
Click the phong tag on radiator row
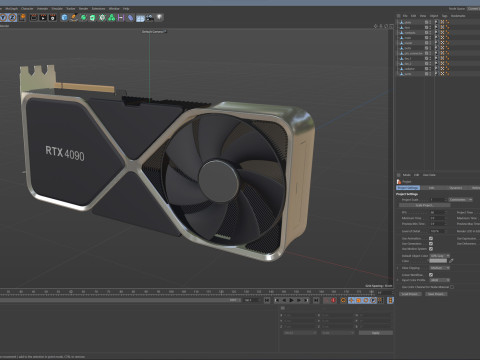[447, 69]
